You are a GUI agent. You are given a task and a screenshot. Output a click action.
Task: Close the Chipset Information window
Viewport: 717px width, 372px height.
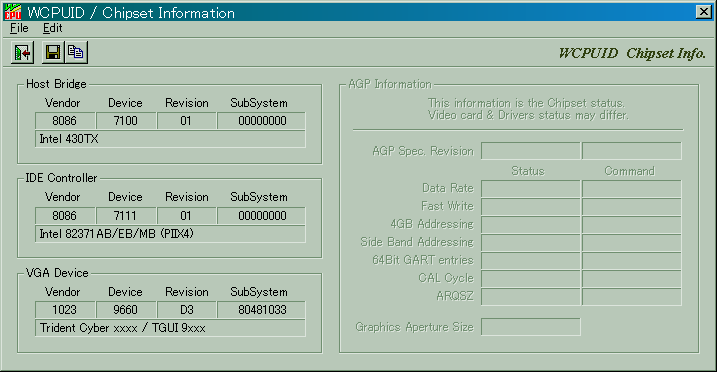[704, 12]
